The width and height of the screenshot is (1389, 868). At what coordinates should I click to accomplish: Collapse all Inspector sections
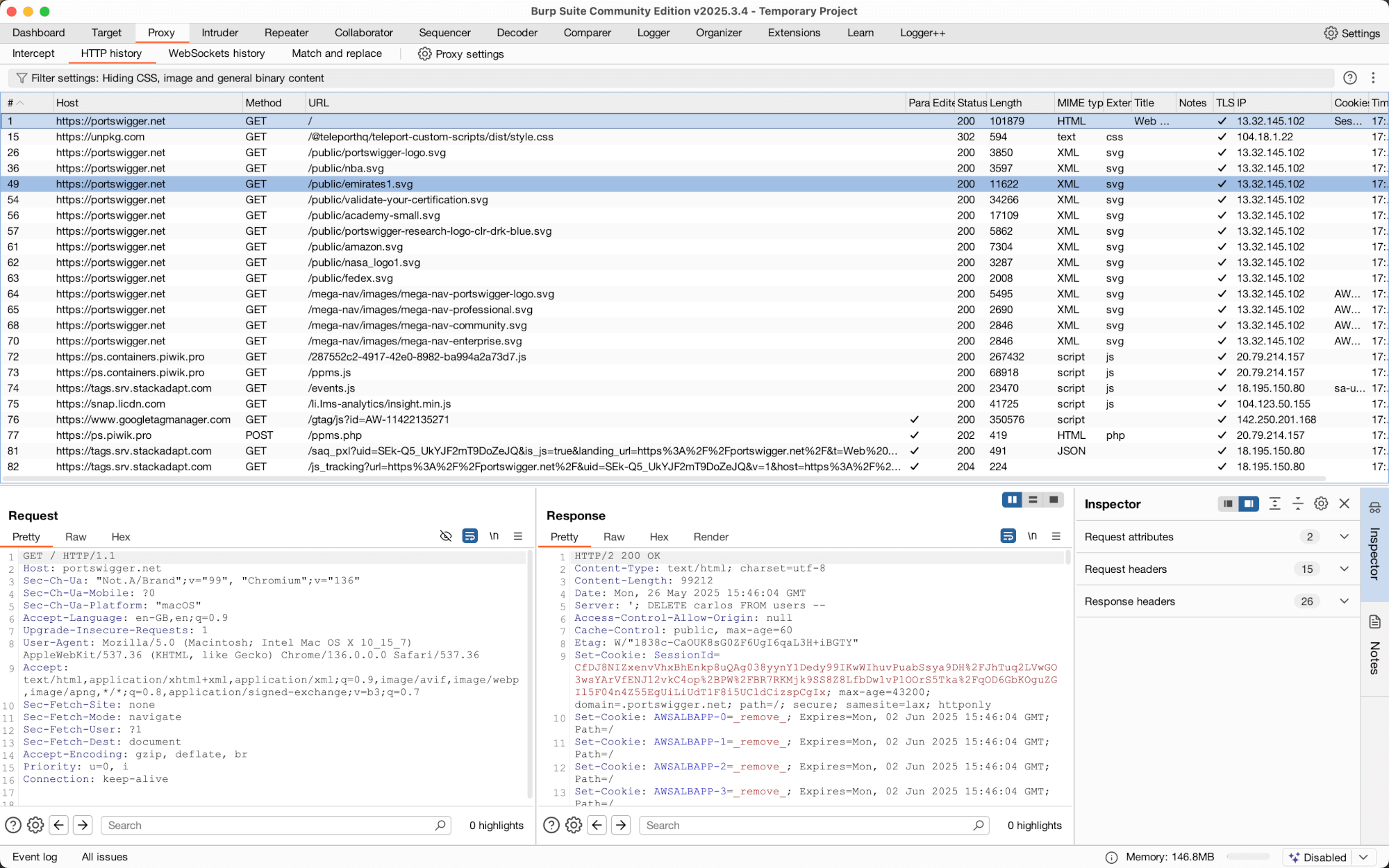1297,503
